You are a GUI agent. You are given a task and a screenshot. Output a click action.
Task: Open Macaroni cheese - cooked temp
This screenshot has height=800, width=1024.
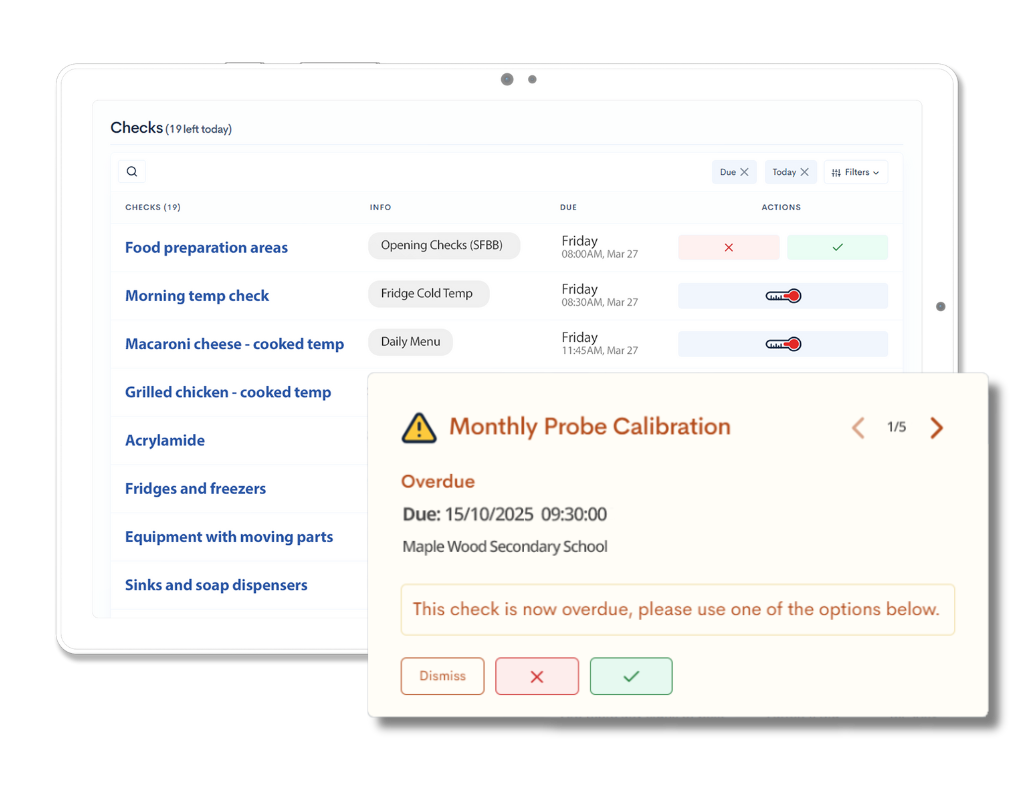pos(234,344)
